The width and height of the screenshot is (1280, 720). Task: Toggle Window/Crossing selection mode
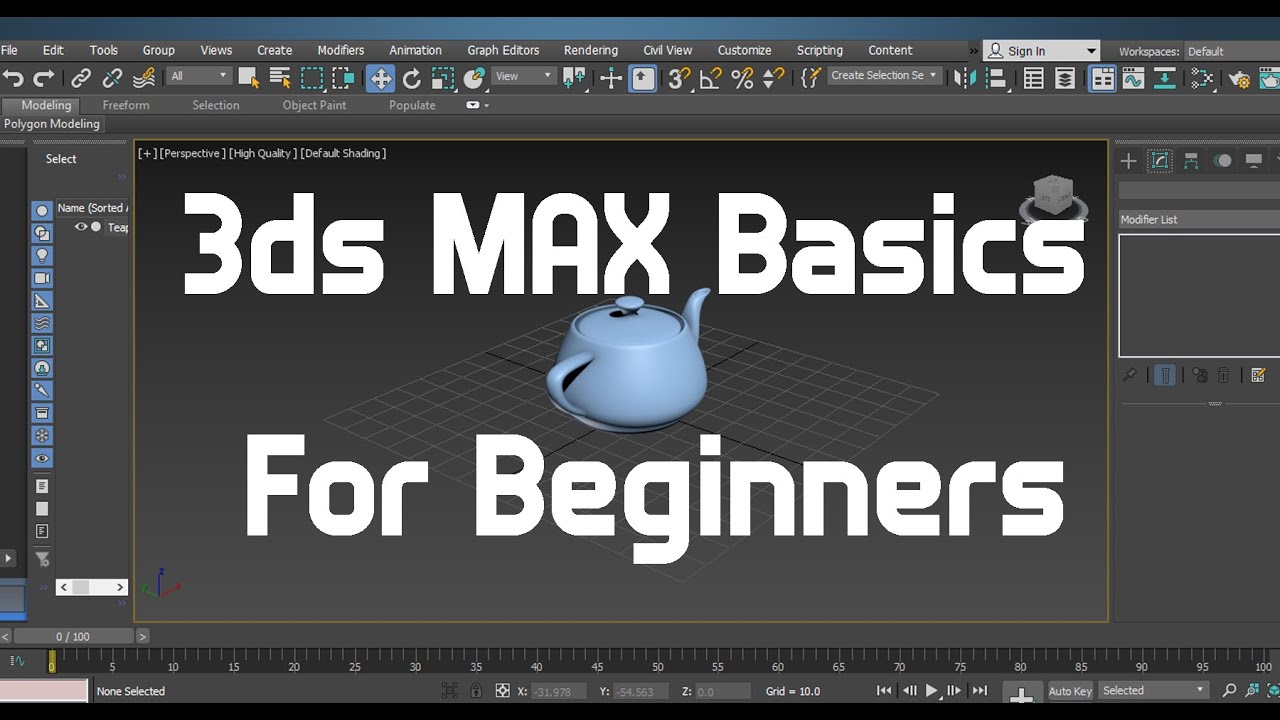point(344,78)
